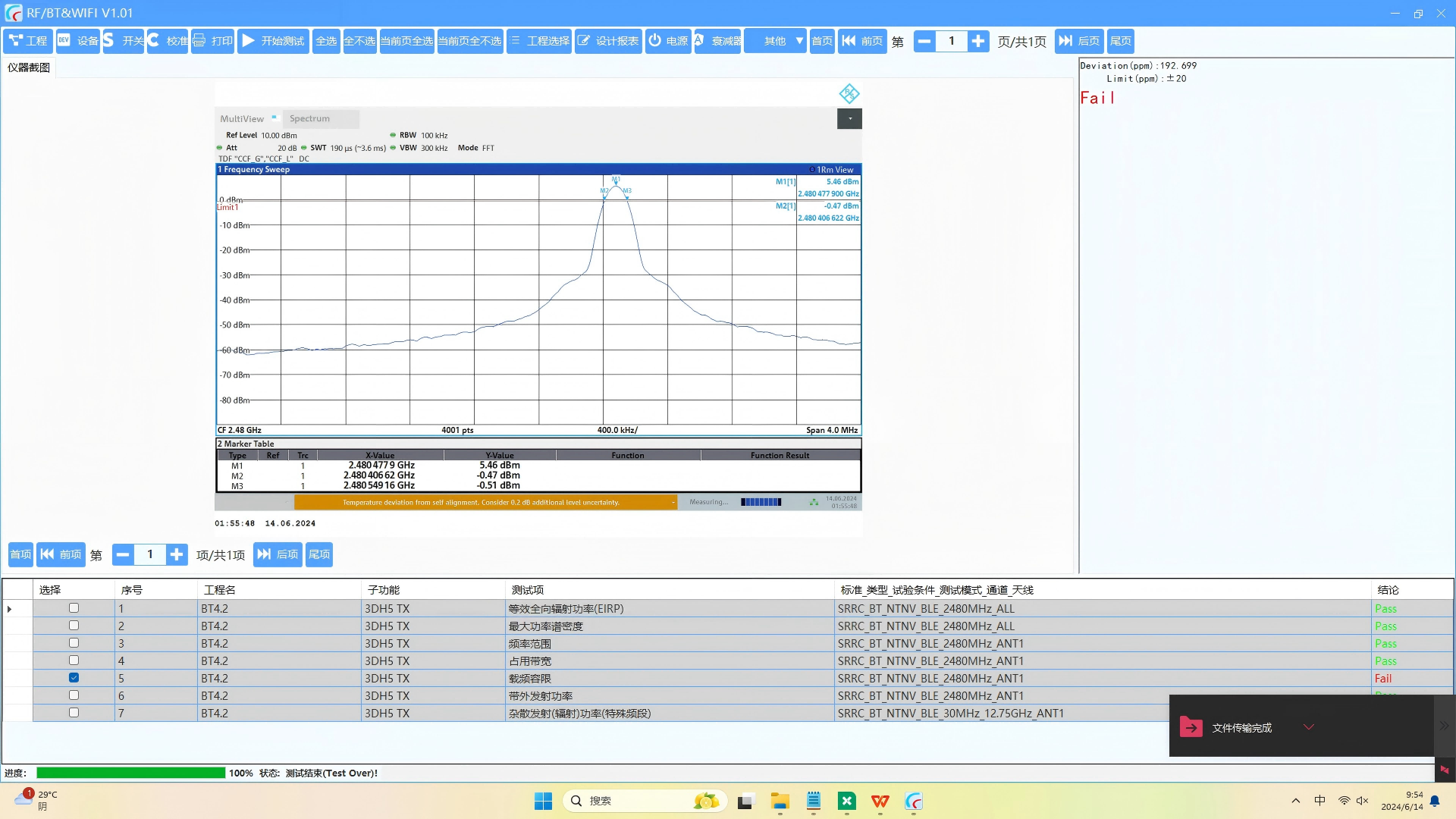Go to previous page using top 前页
The height and width of the screenshot is (819, 1456).
tap(862, 41)
